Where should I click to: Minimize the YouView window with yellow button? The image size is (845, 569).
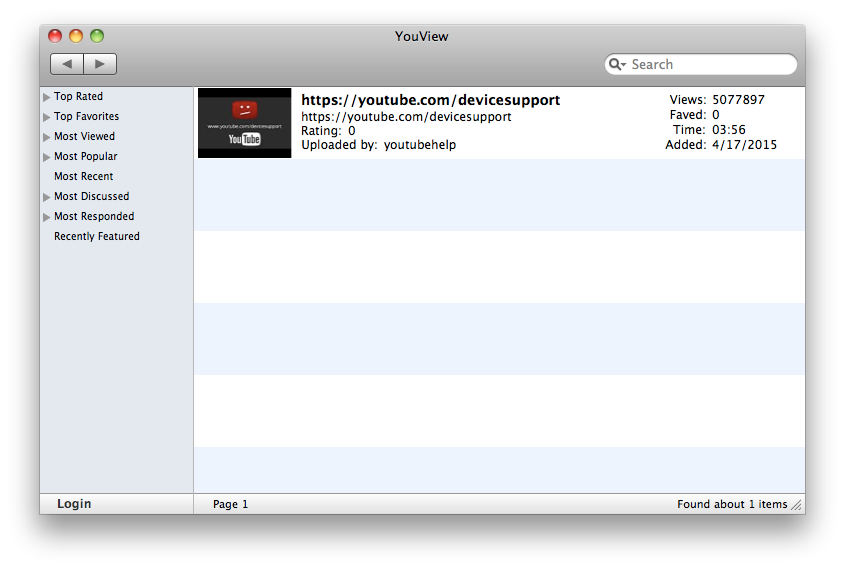76,36
